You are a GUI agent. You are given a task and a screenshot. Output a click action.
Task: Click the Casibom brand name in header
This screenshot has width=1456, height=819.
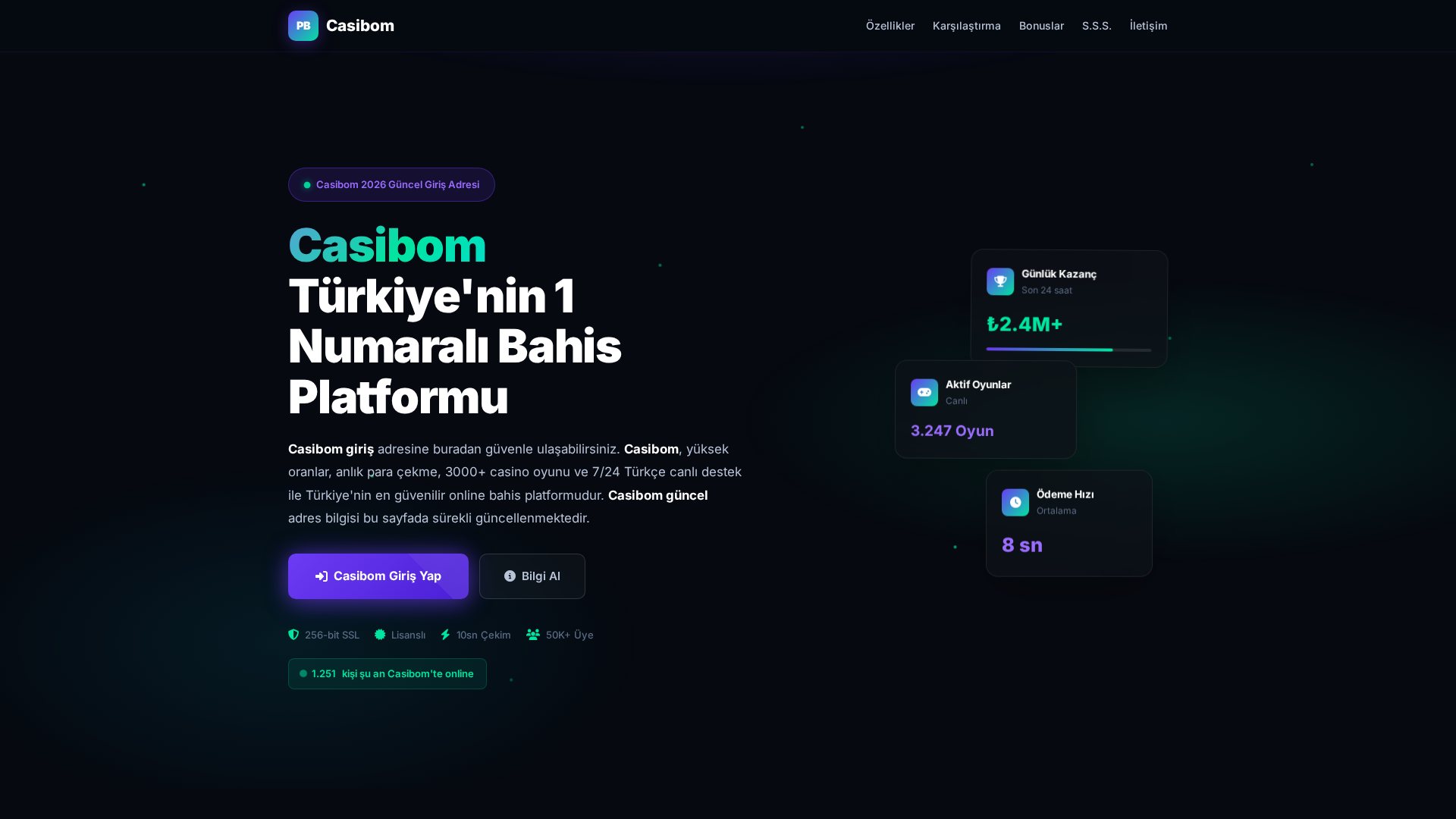click(360, 26)
